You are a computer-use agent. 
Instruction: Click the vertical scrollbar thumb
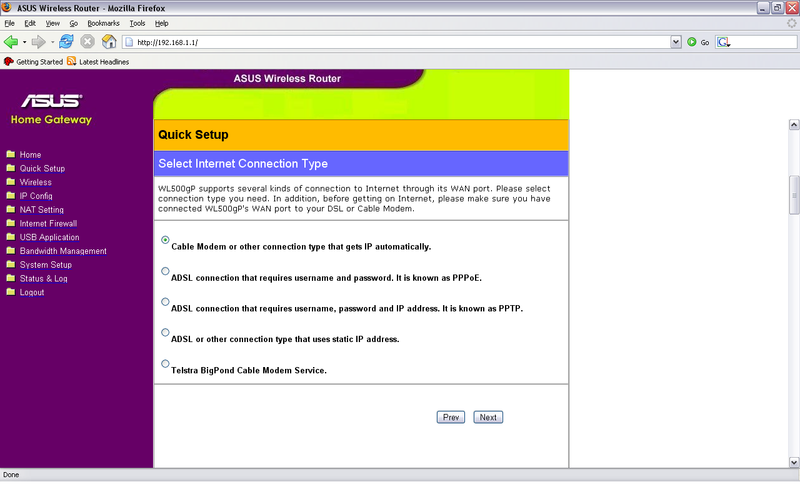tap(794, 195)
